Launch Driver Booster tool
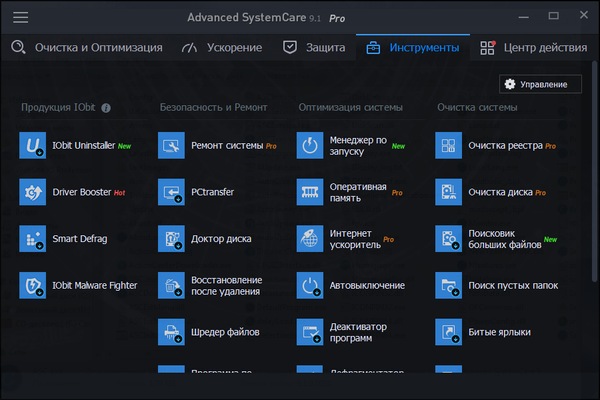Viewport: 600px width, 400px height. [33, 192]
